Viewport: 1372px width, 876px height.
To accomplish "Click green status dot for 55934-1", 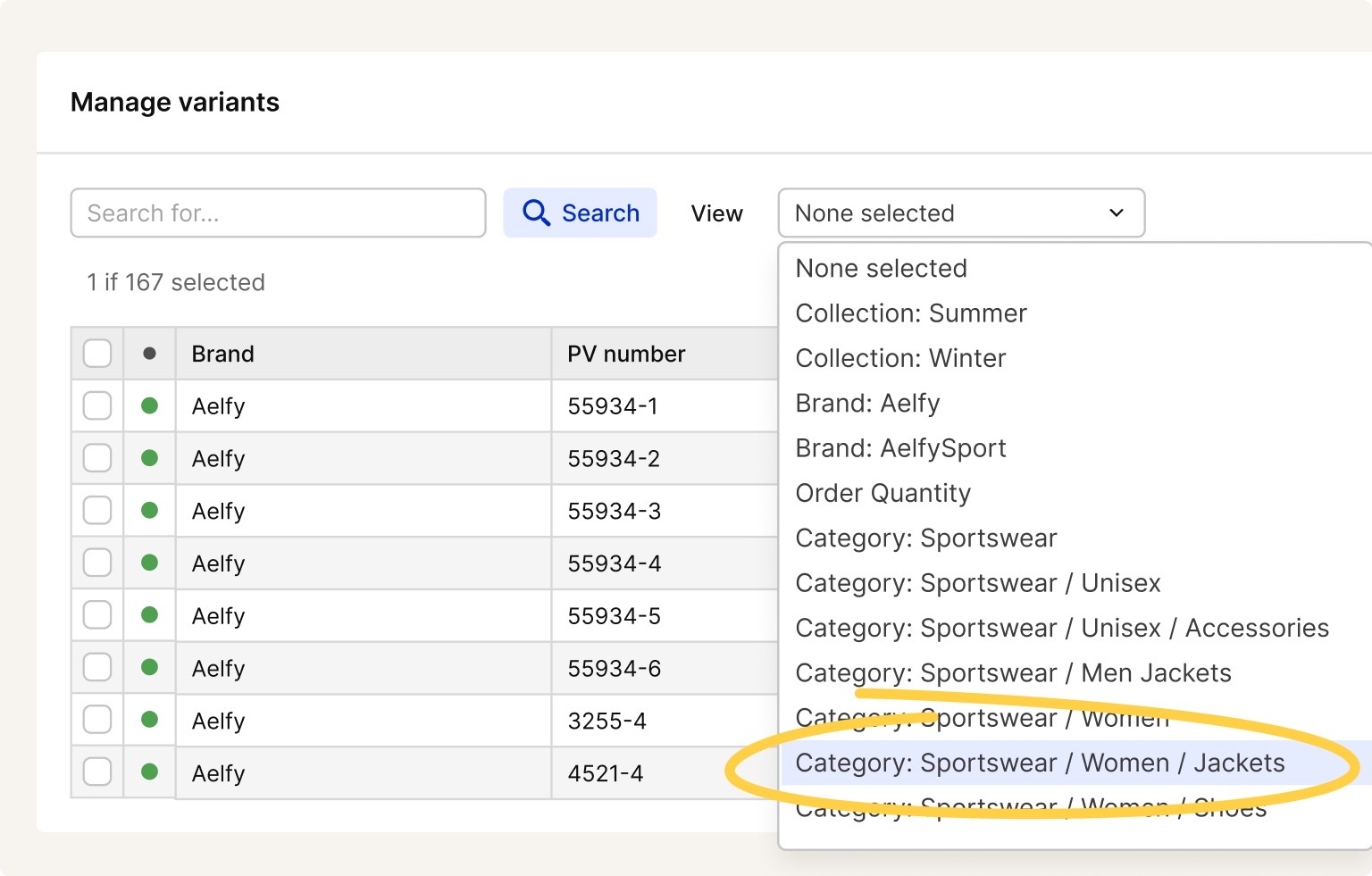I will click(150, 405).
